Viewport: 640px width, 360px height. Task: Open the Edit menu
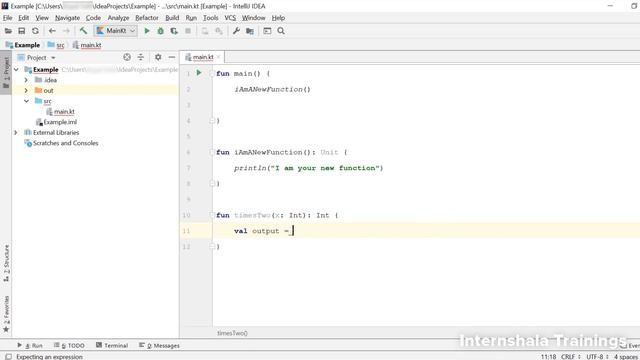(24, 18)
